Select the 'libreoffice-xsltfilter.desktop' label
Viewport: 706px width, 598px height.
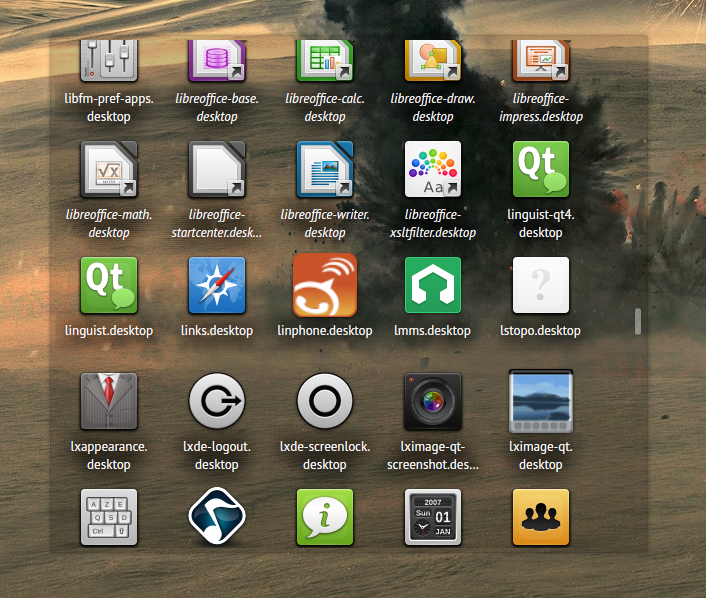433,223
